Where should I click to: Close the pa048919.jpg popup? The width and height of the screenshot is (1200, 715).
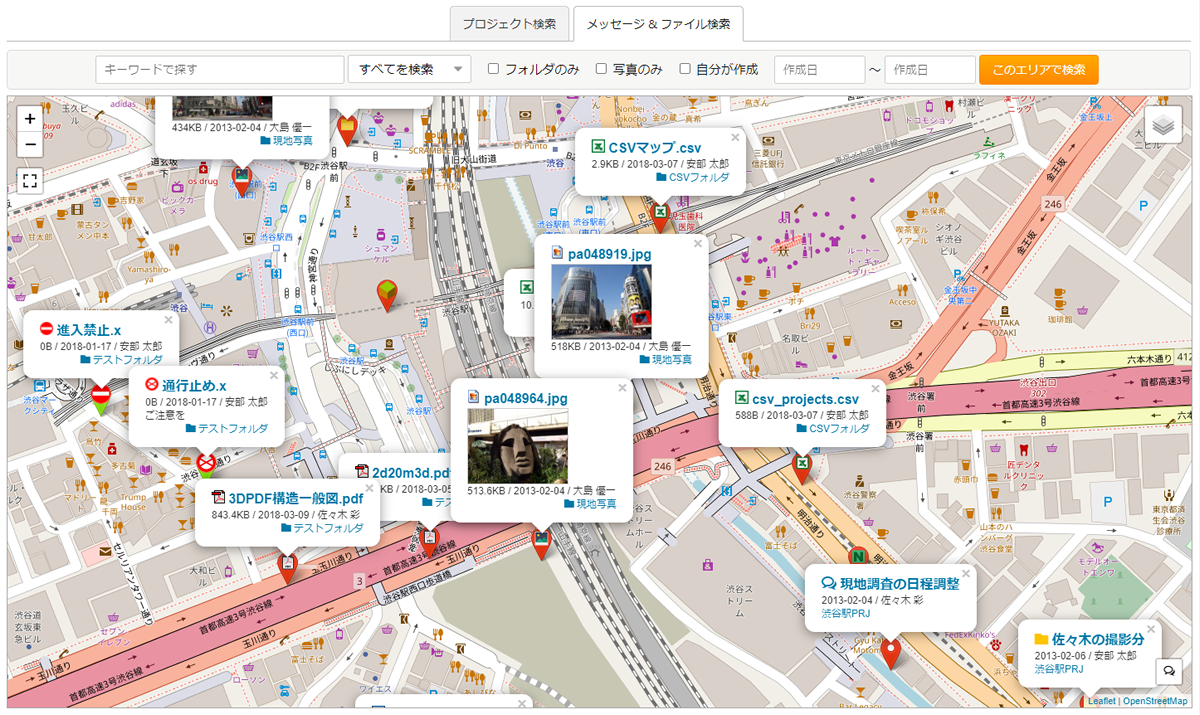click(697, 243)
